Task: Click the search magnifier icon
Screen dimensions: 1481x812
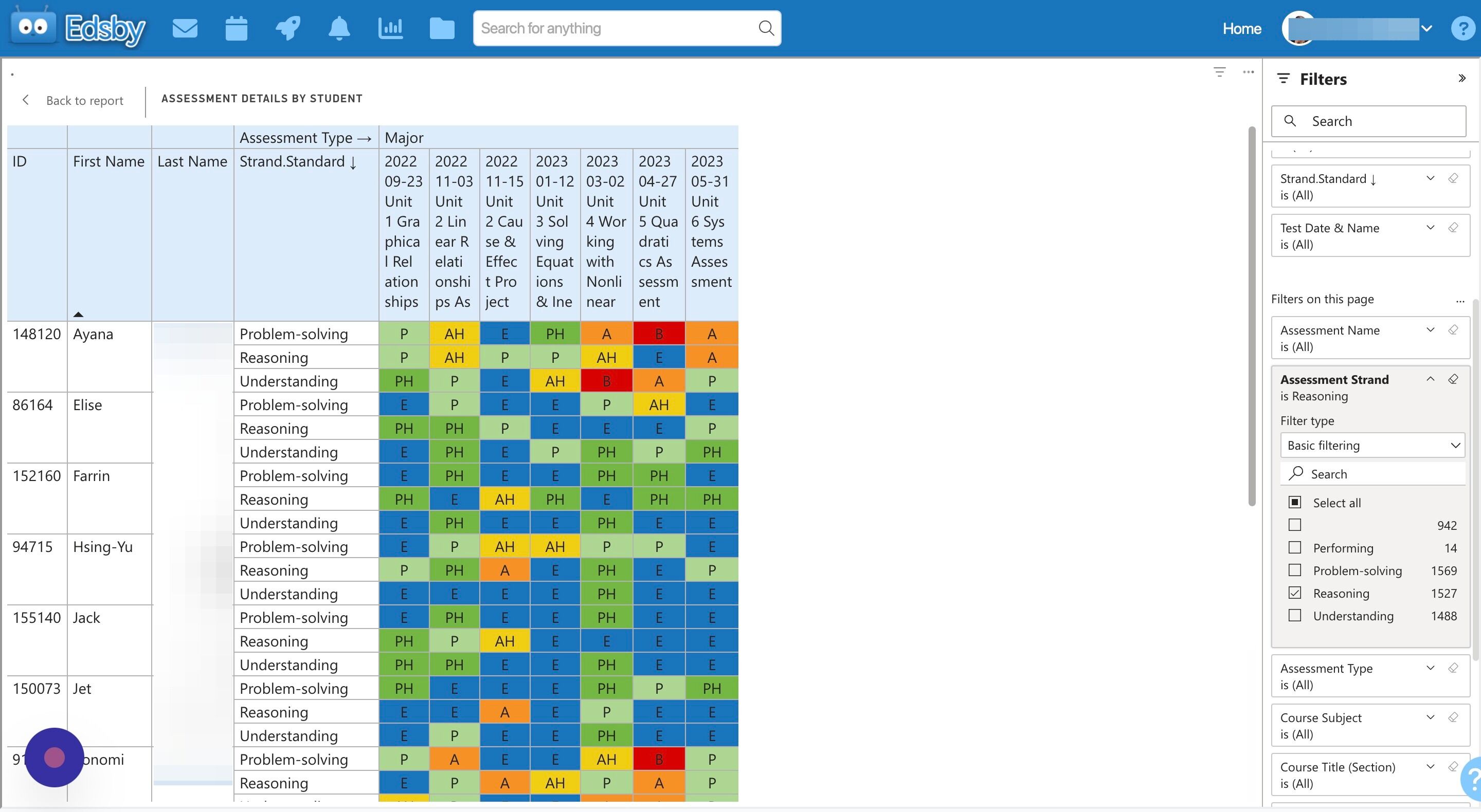Action: click(x=766, y=28)
